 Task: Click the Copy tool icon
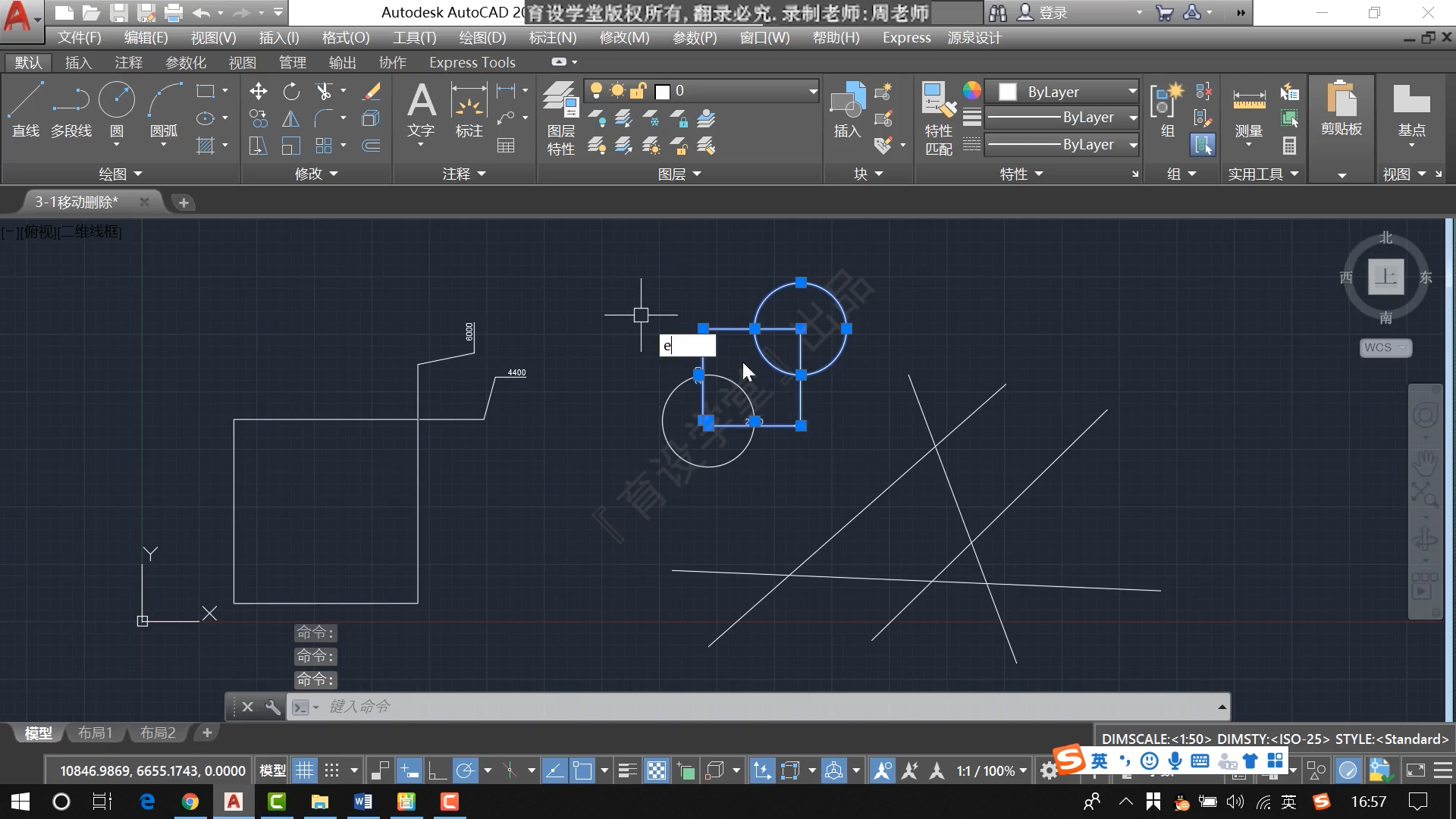[258, 119]
